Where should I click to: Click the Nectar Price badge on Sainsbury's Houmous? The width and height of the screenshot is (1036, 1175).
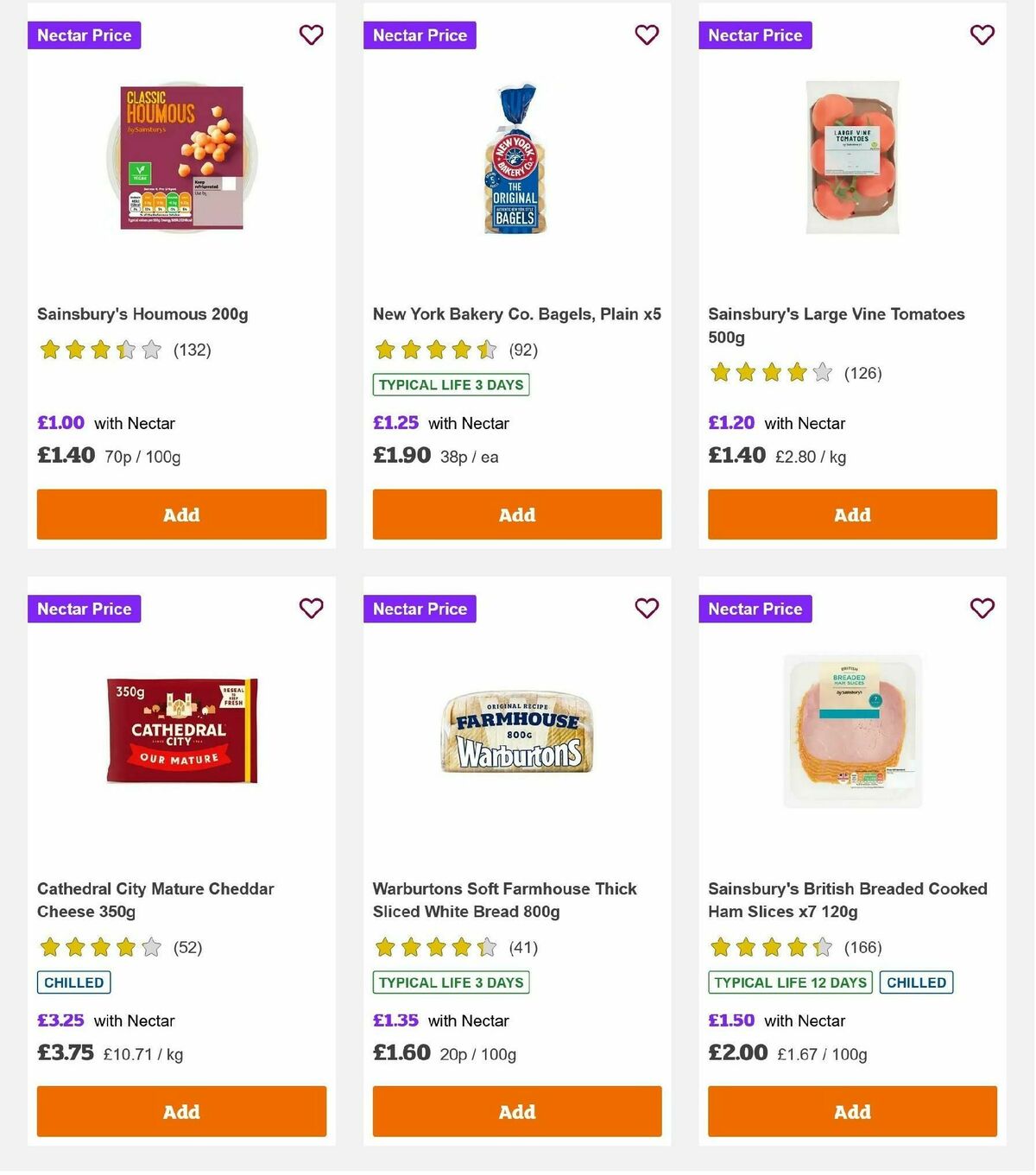pyautogui.click(x=84, y=35)
